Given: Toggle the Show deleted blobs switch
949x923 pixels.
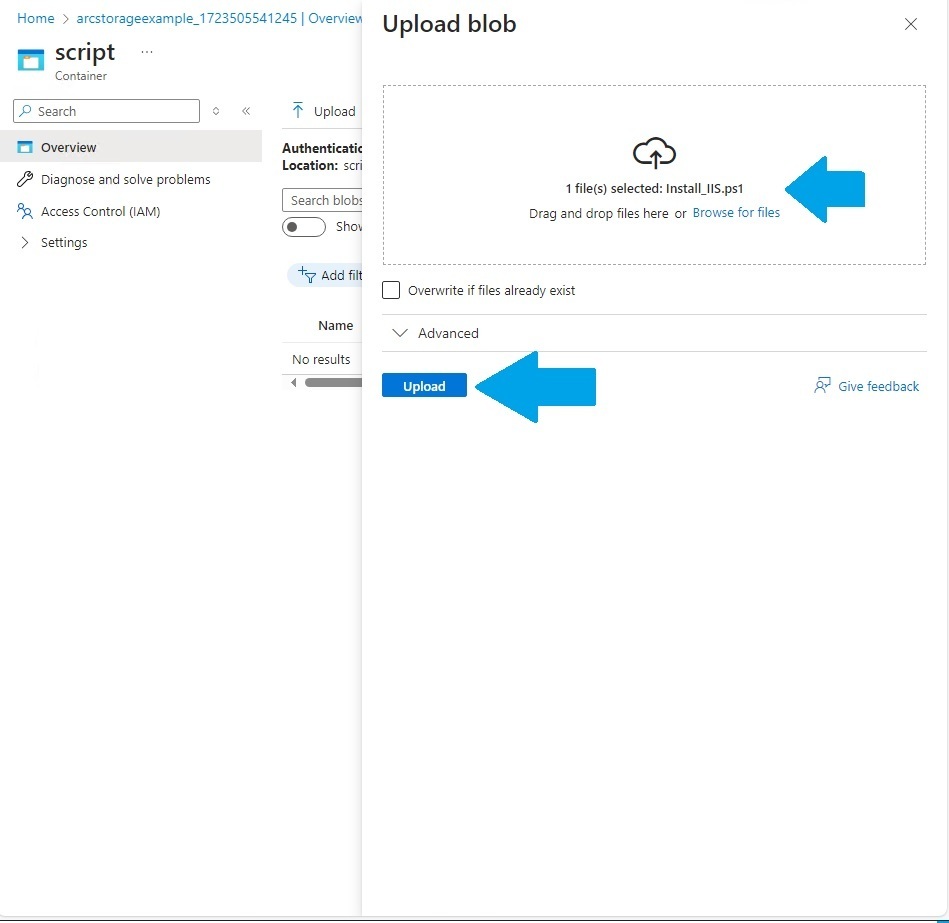Looking at the screenshot, I should (304, 227).
